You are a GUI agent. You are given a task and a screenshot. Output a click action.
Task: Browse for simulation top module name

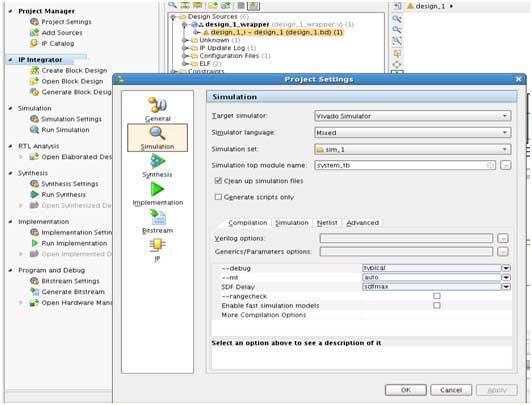[x=506, y=165]
